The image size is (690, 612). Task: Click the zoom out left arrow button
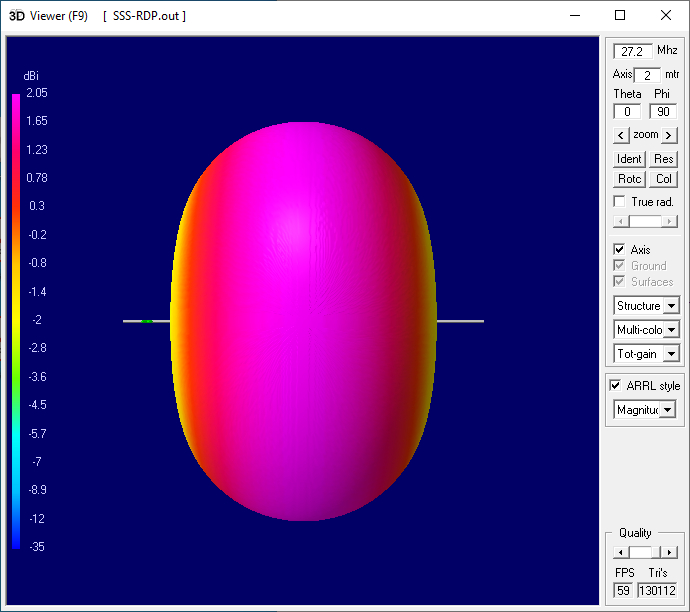pos(620,135)
